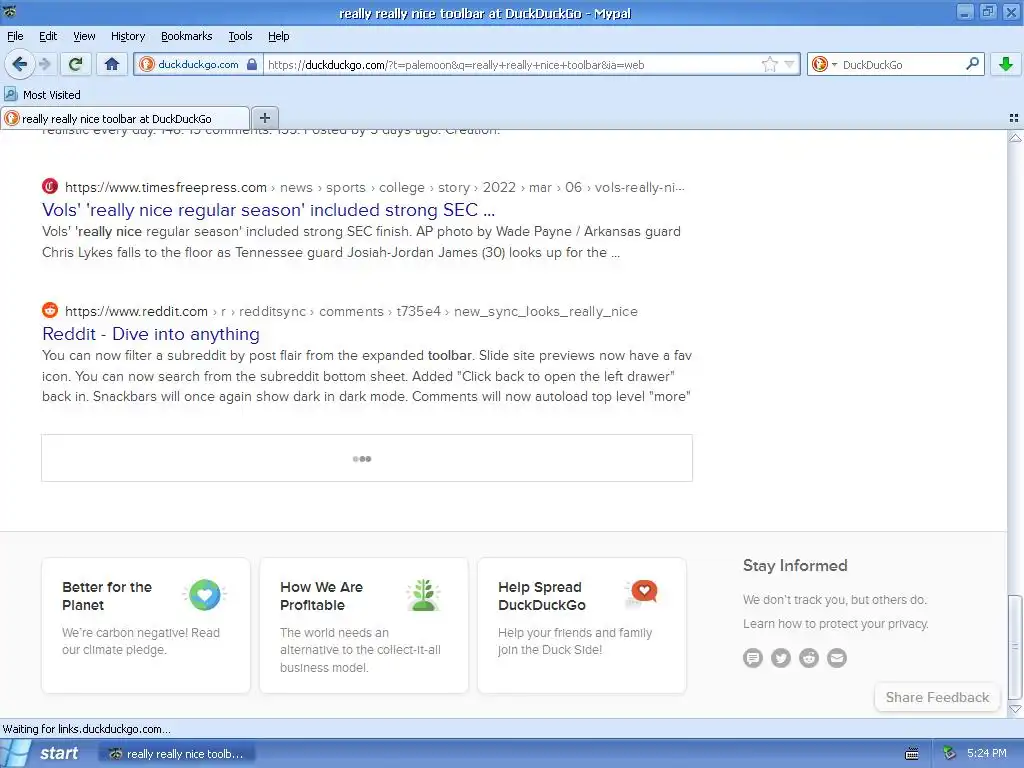Click the lock icon in address bar

click(251, 64)
